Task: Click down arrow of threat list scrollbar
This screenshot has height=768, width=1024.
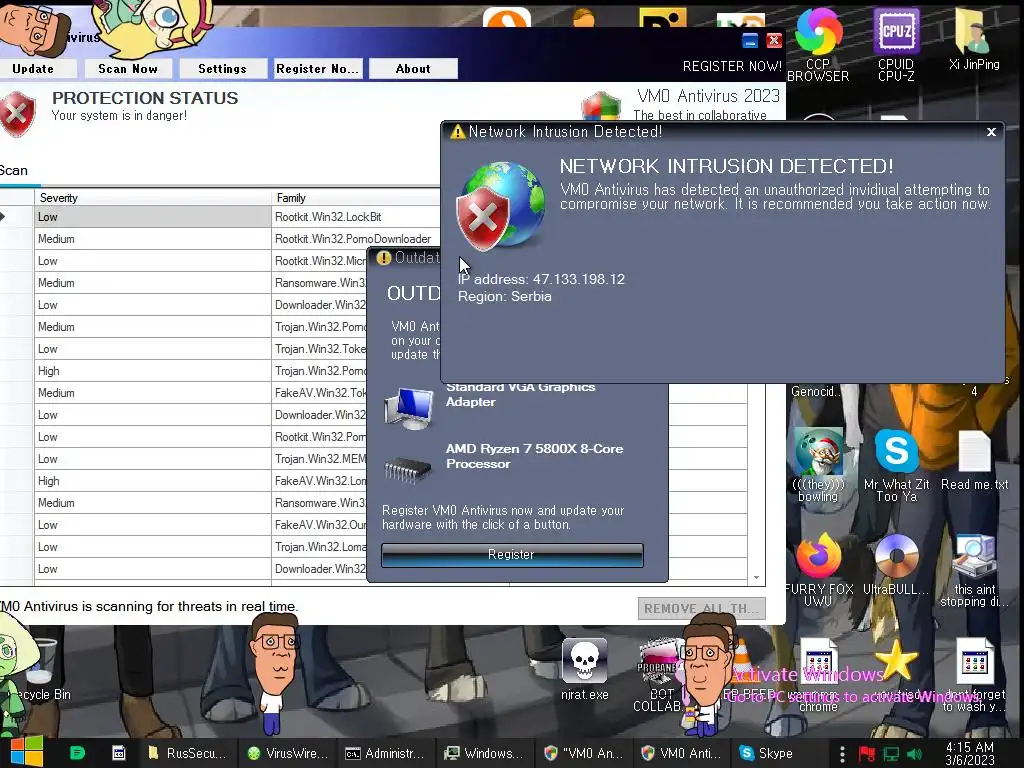Action: pyautogui.click(x=756, y=577)
